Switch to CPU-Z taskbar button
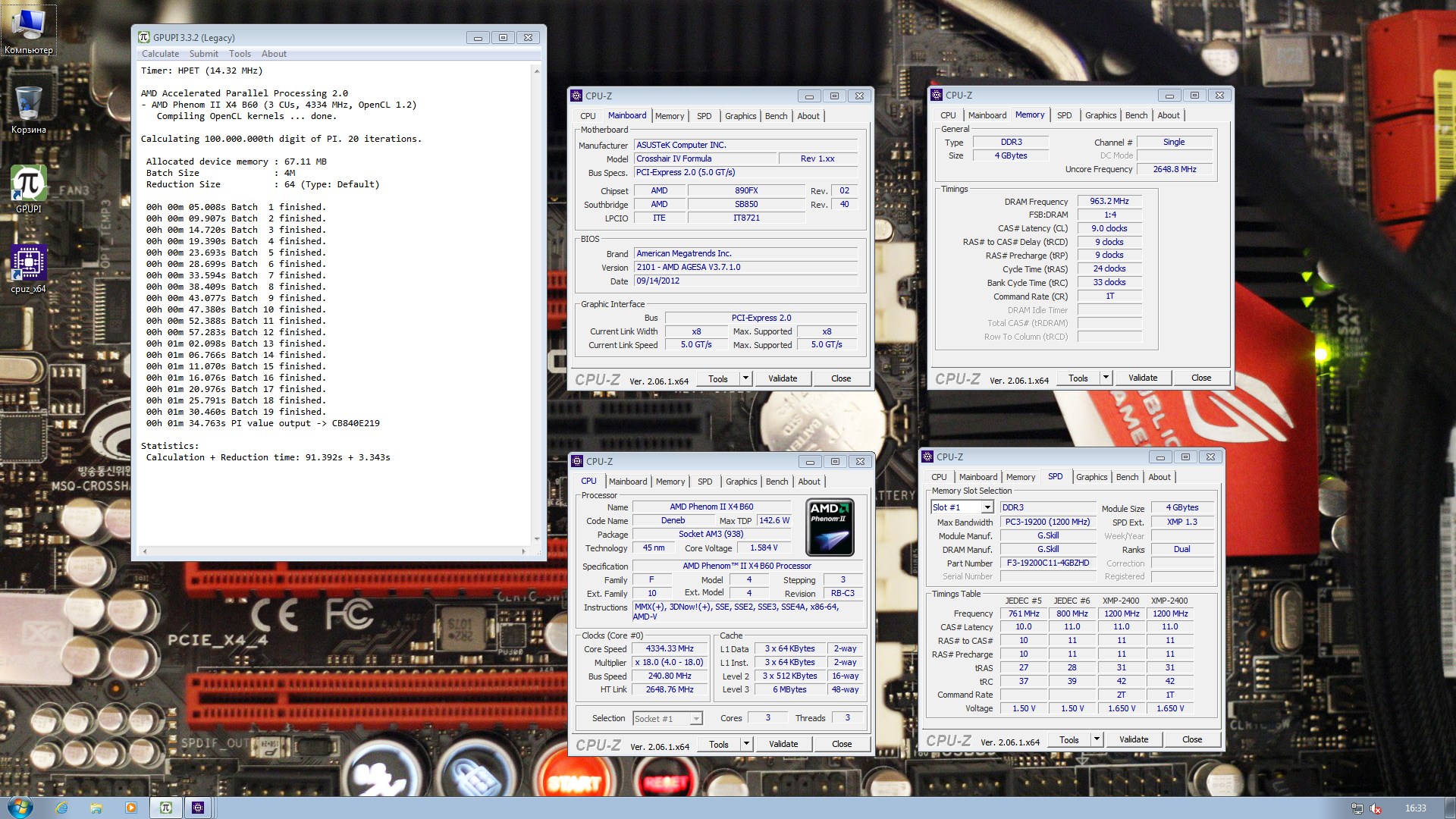1456x819 pixels. click(198, 808)
